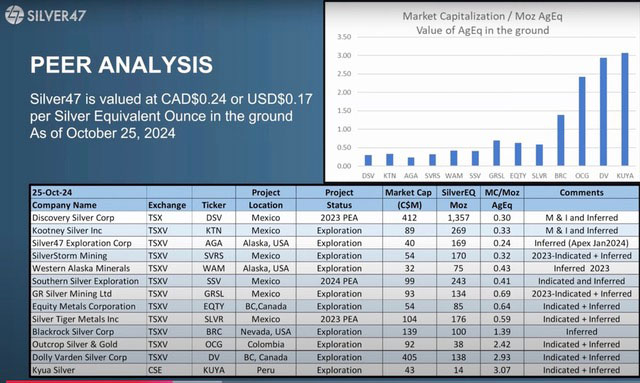Click the red video progress bar

[x=89, y=382]
